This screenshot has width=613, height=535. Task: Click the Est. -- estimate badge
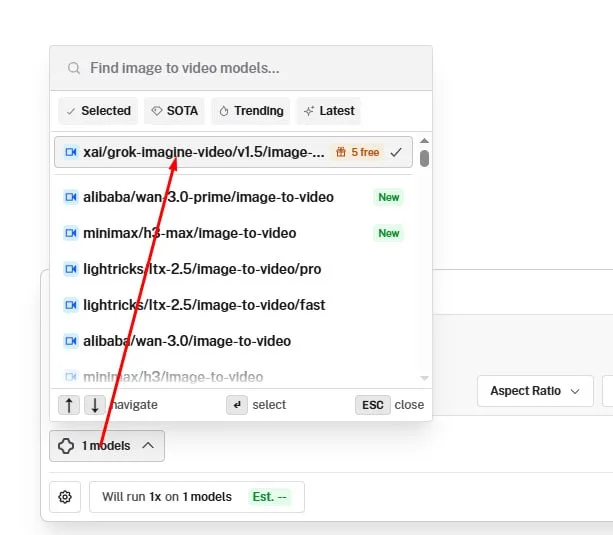coord(270,497)
